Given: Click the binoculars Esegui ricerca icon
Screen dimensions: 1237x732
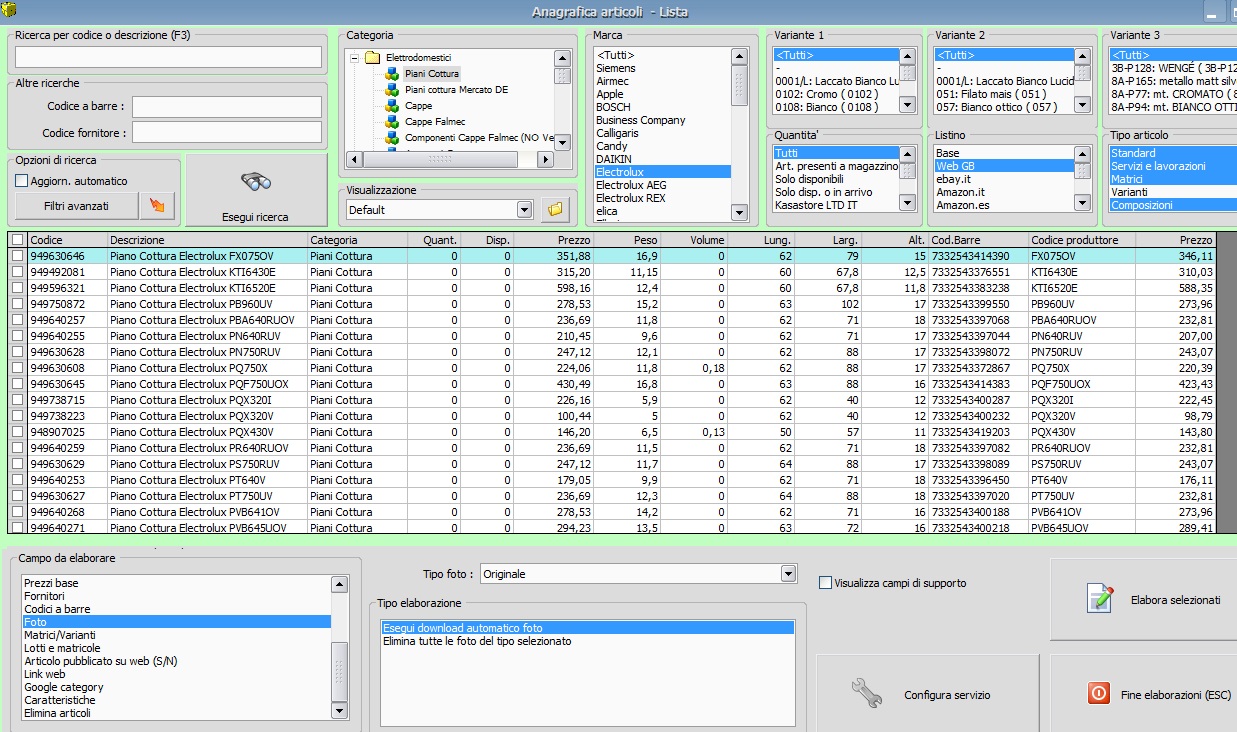Looking at the screenshot, I should [257, 182].
